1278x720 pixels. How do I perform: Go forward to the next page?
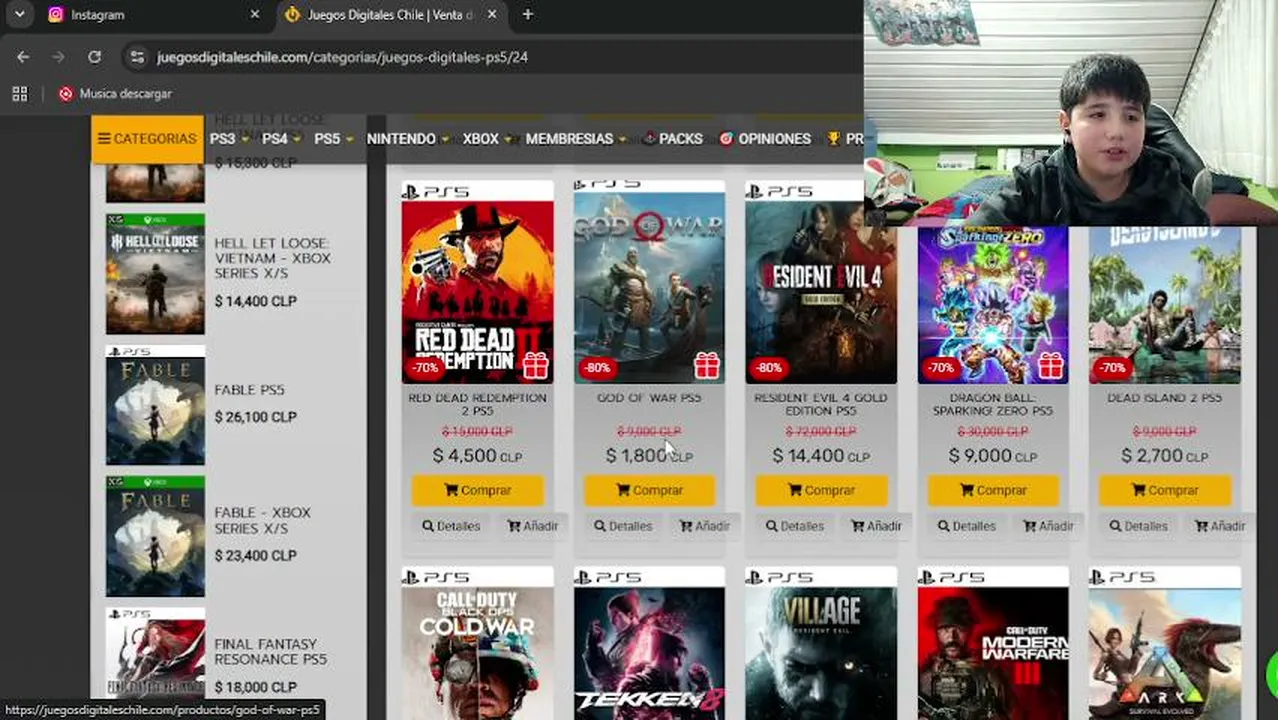[58, 57]
